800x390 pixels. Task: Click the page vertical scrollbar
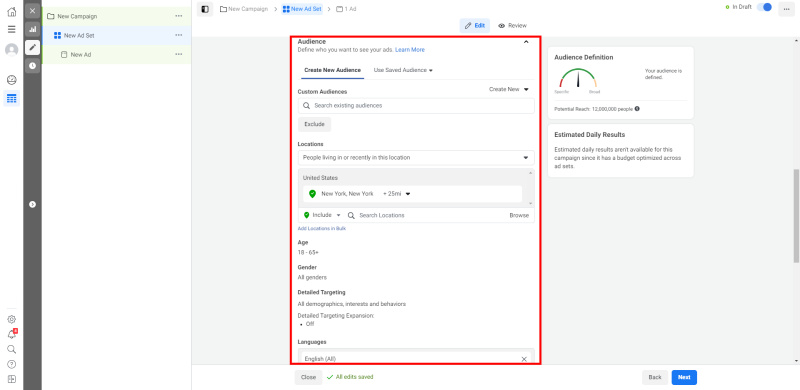click(x=796, y=217)
